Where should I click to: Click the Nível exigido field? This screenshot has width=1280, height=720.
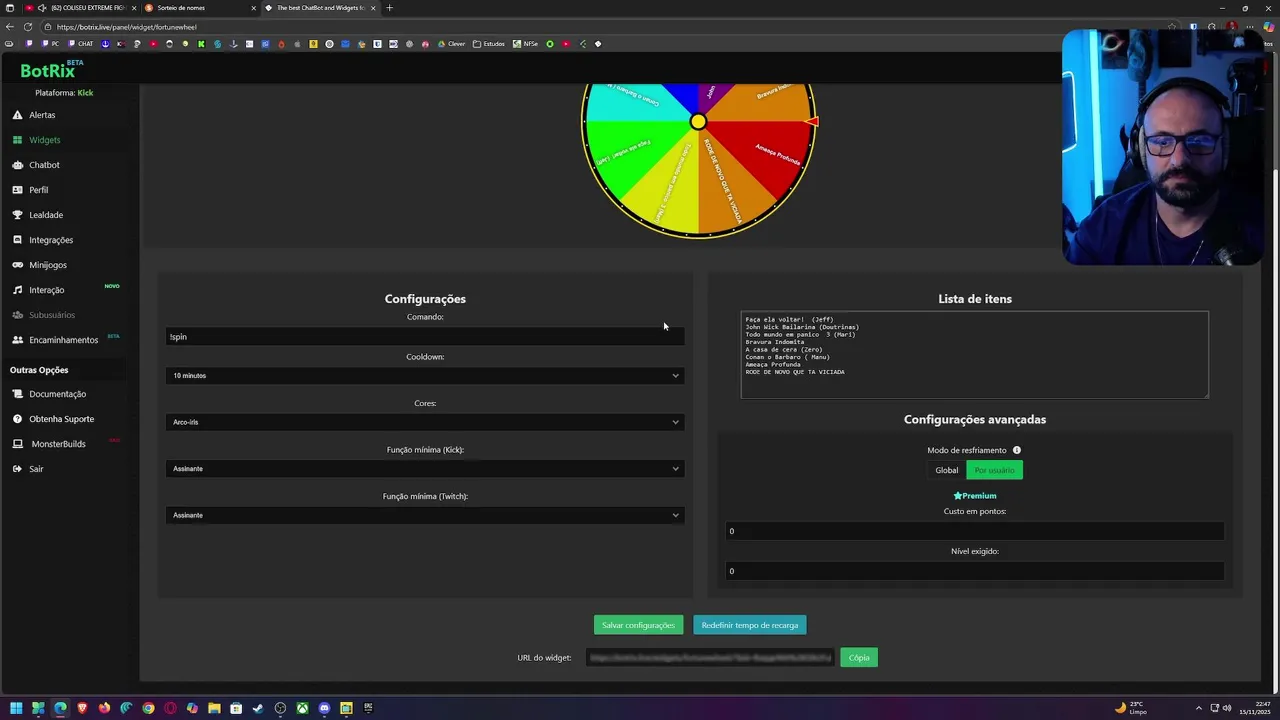(x=975, y=571)
